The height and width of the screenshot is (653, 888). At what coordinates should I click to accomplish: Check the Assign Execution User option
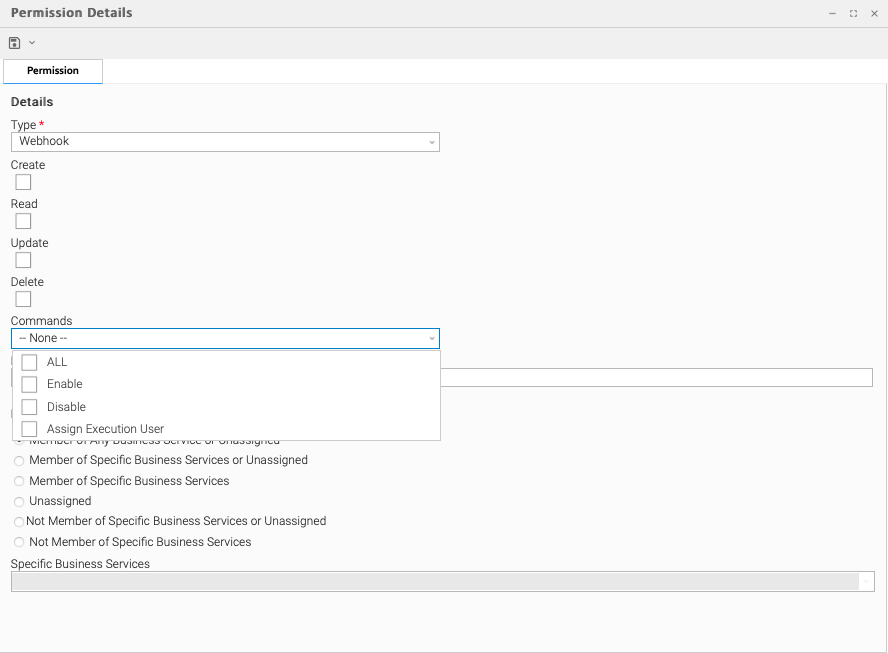click(29, 429)
